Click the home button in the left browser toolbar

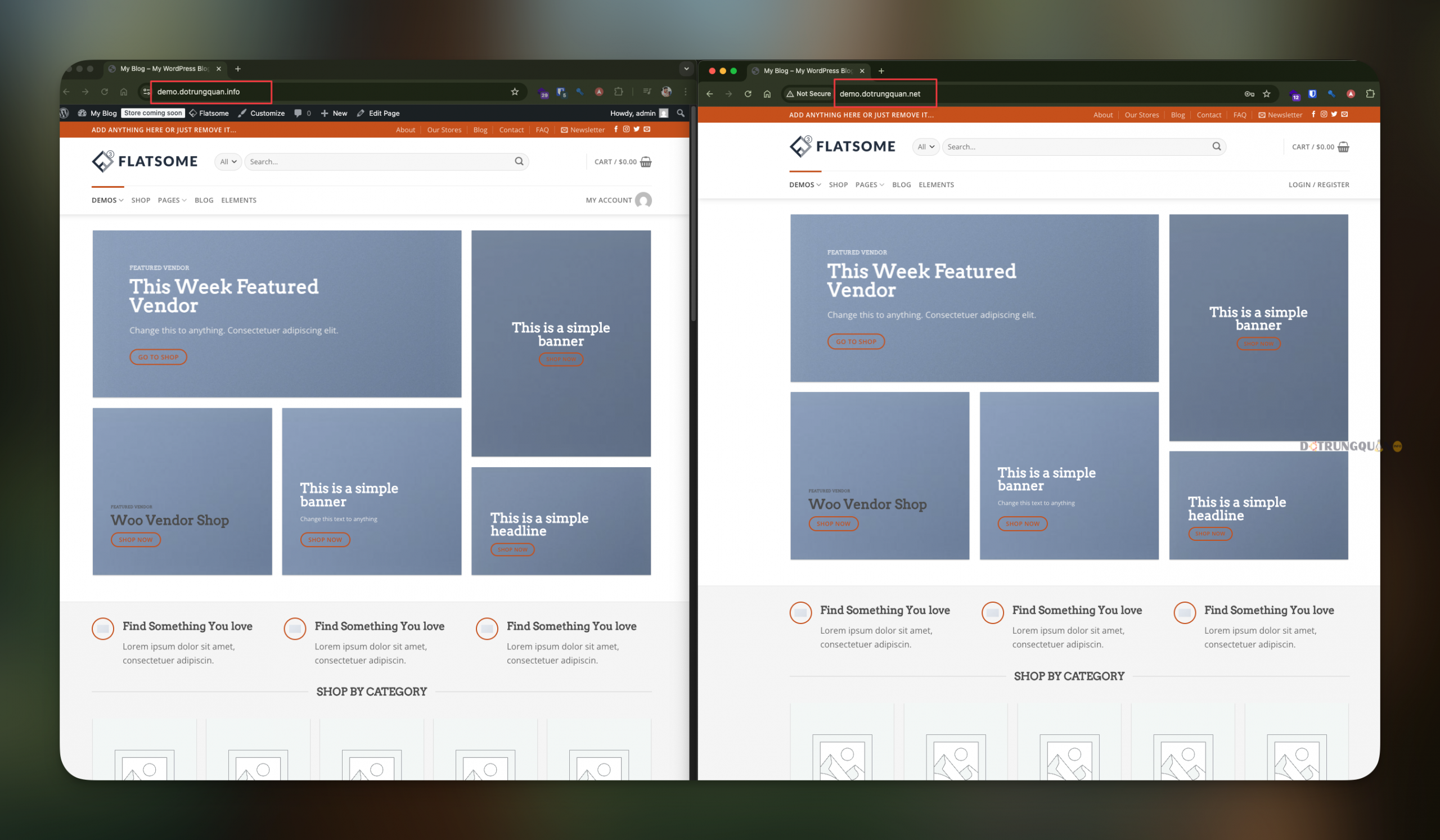click(123, 92)
